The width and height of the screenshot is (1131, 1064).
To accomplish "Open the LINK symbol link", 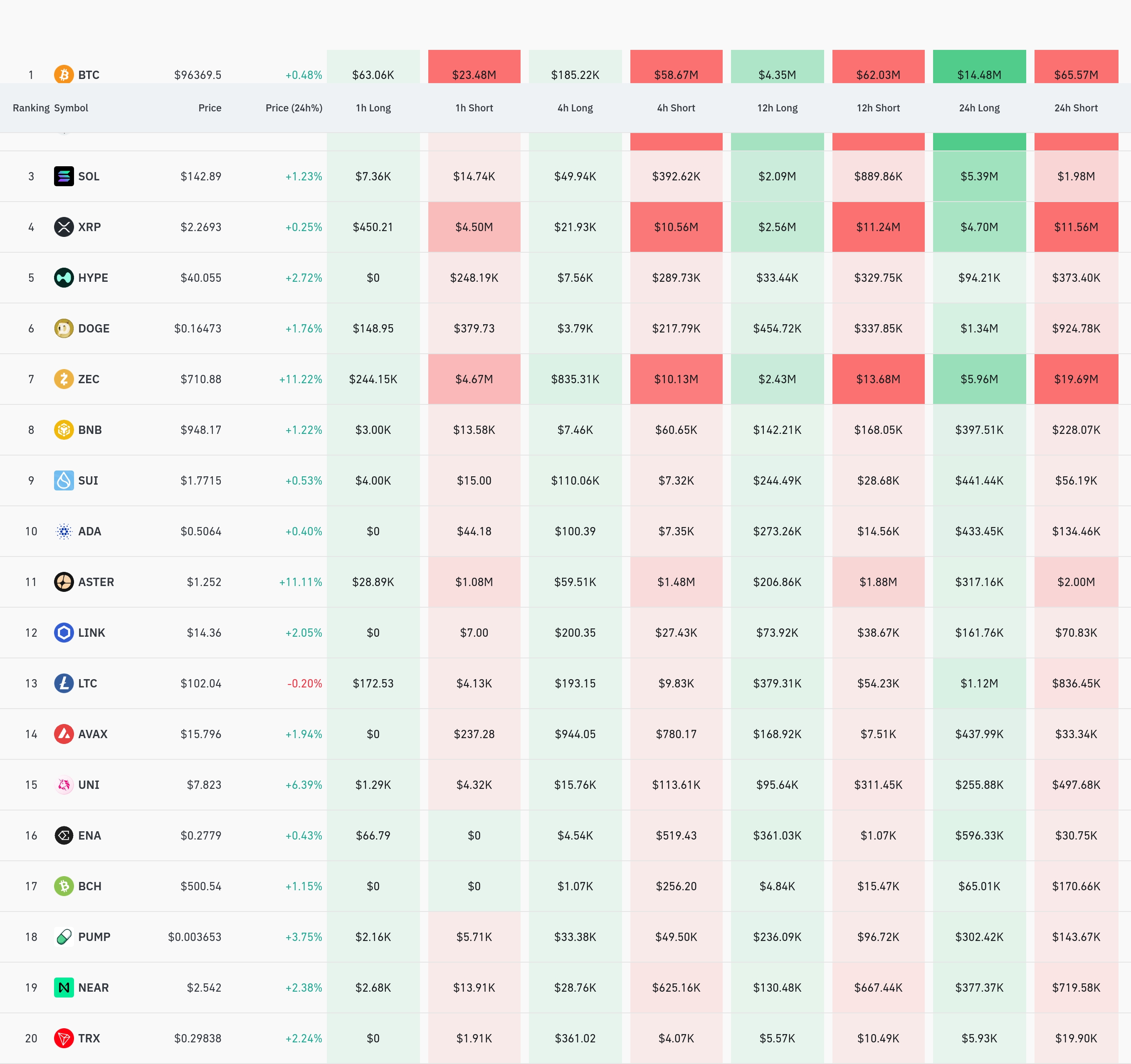I will (91, 632).
